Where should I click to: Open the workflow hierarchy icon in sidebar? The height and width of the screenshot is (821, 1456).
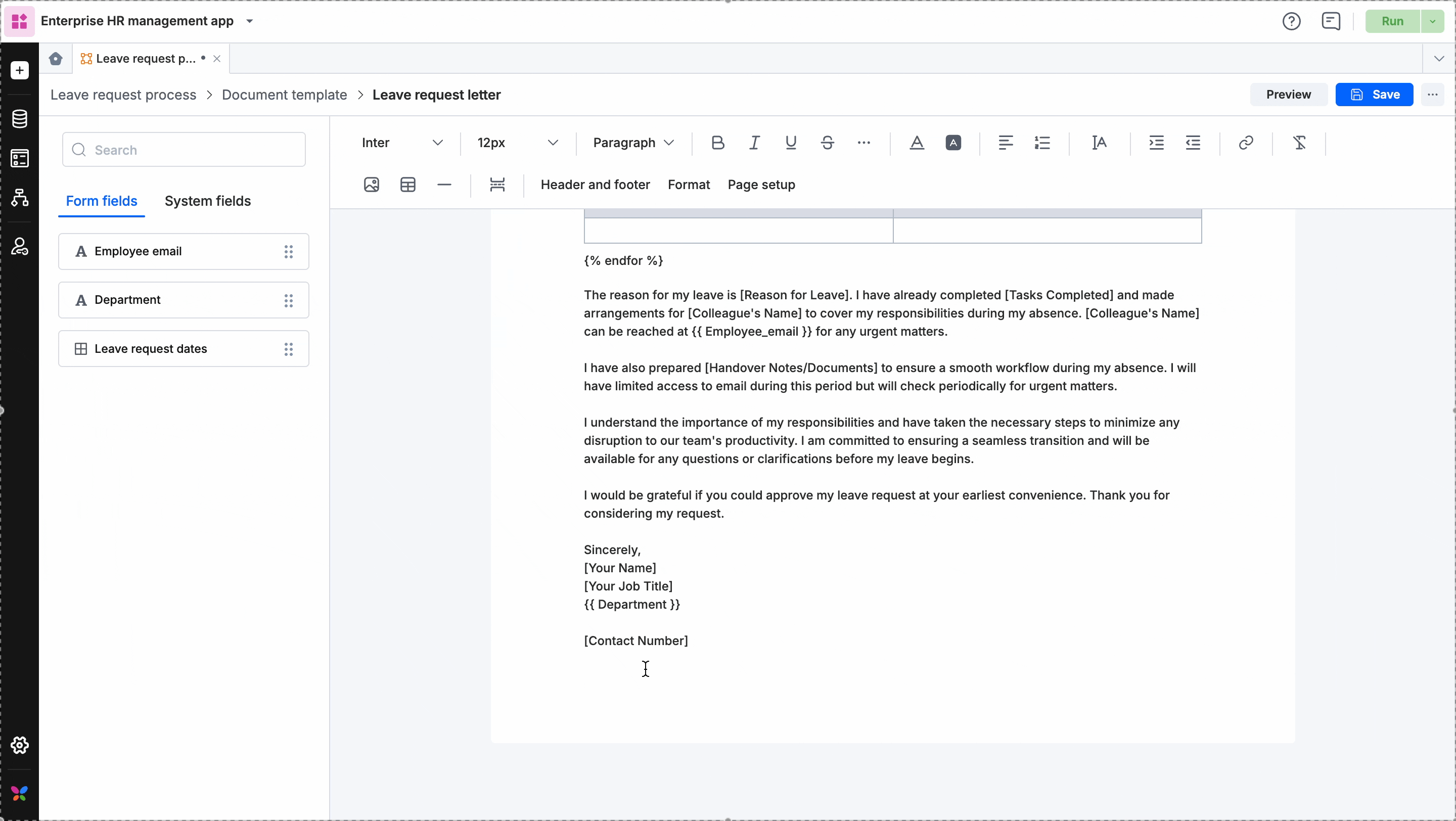tap(20, 198)
